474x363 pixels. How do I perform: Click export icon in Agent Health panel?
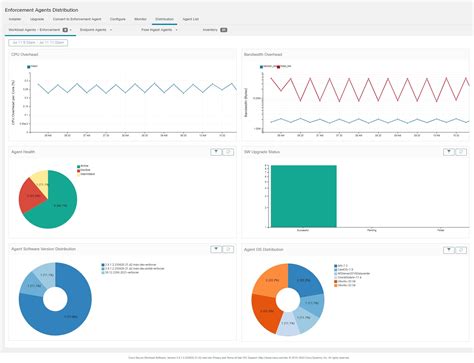(x=228, y=152)
